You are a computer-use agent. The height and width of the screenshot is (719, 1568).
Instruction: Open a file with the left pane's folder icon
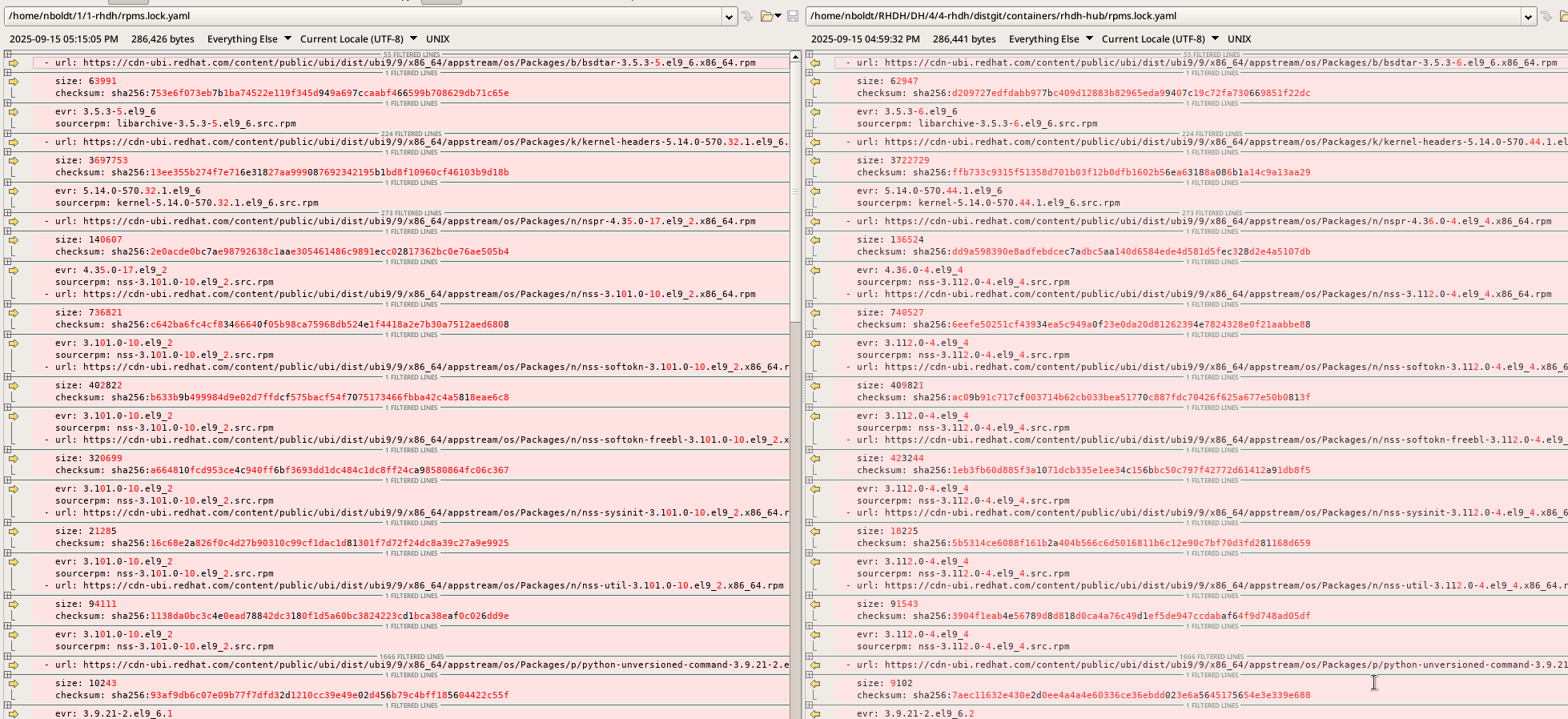click(766, 16)
